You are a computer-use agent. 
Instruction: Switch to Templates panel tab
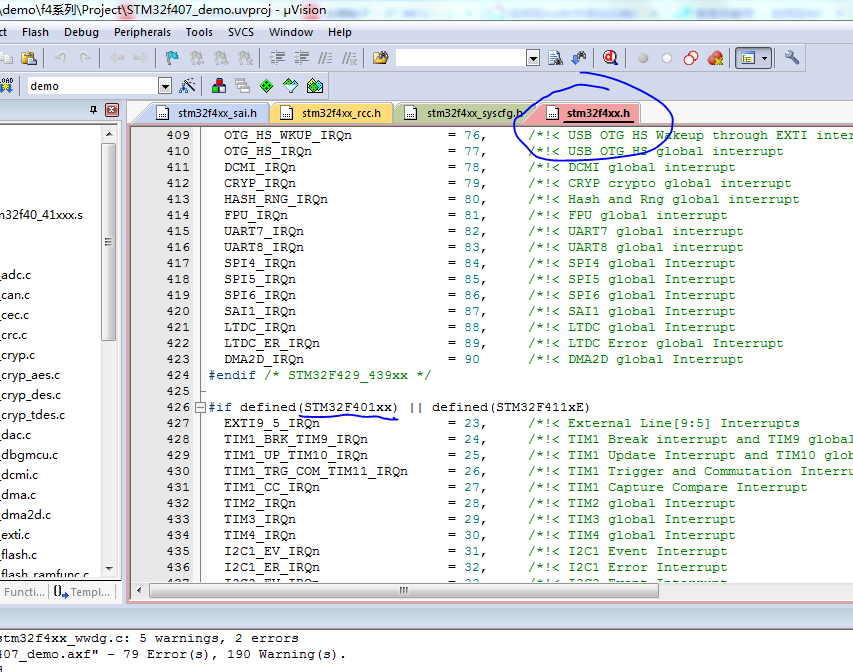click(x=82, y=591)
